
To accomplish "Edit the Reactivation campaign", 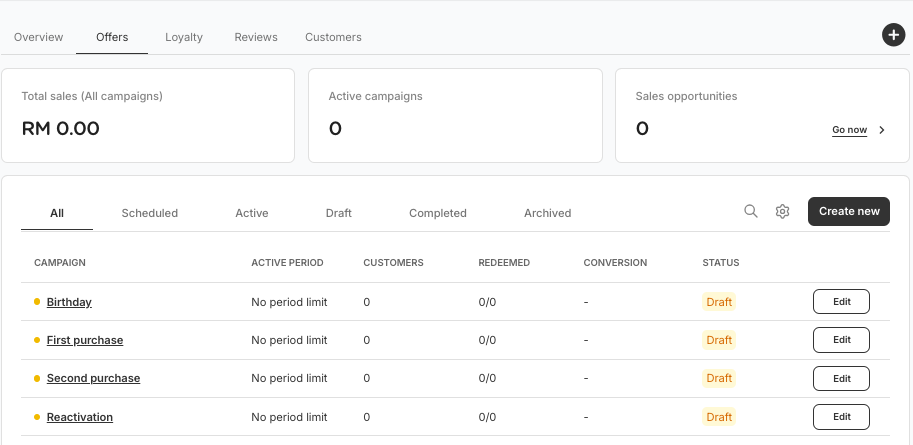I will coord(841,417).
